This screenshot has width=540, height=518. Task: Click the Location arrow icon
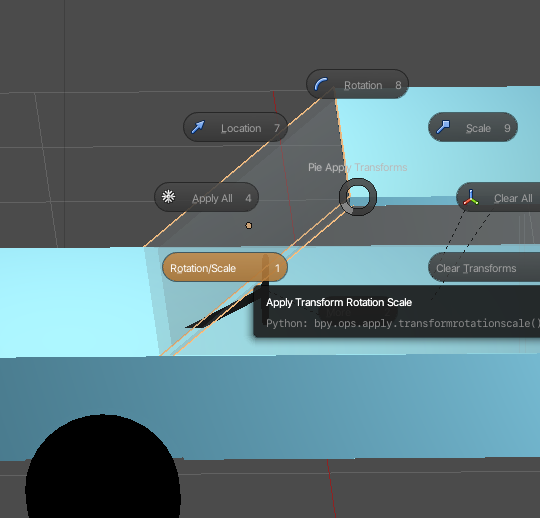tap(198, 127)
